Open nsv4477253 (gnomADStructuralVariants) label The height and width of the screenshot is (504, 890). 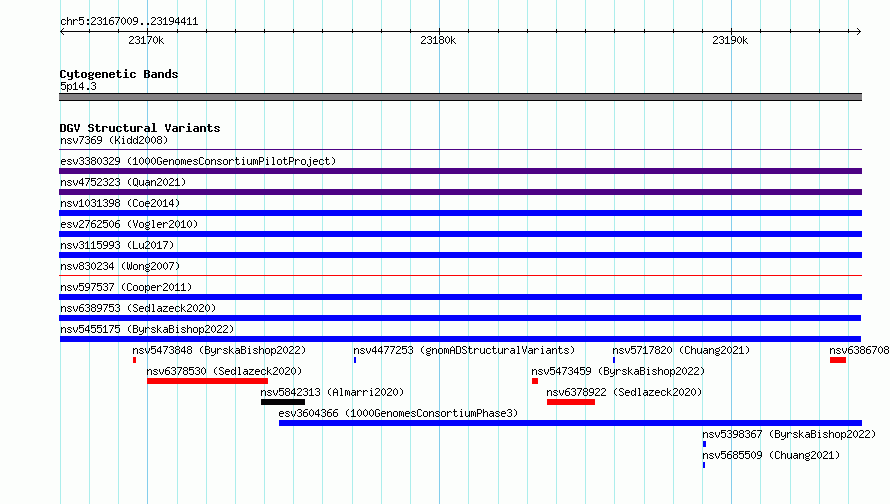(464, 350)
